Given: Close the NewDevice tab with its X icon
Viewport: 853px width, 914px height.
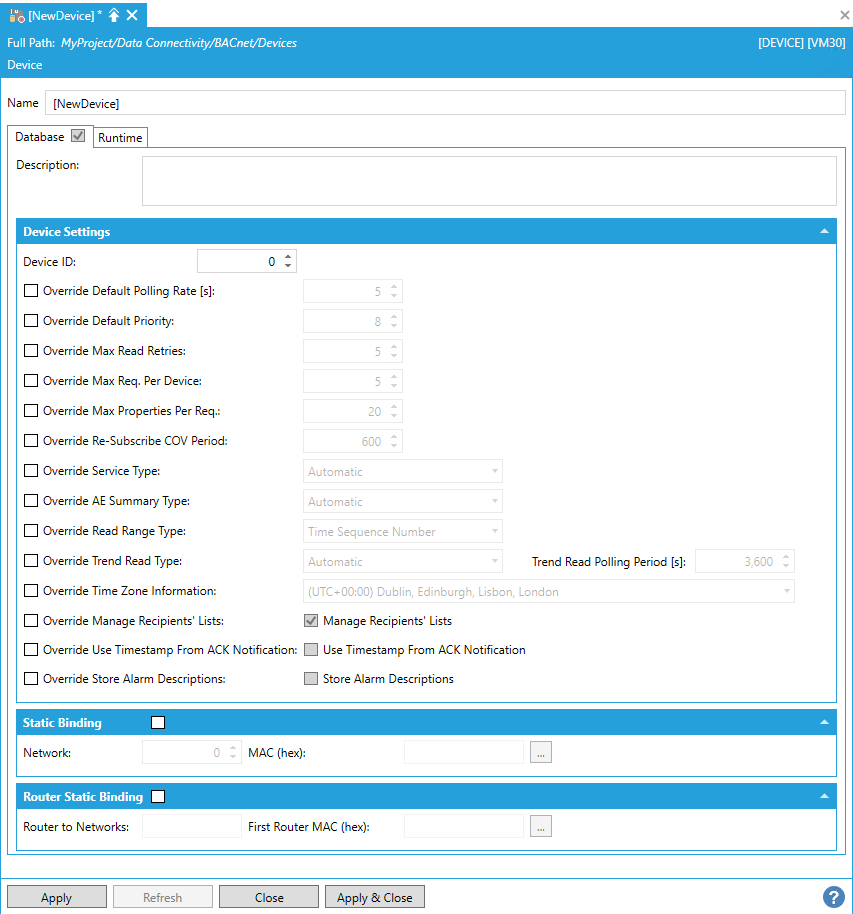Looking at the screenshot, I should (133, 15).
